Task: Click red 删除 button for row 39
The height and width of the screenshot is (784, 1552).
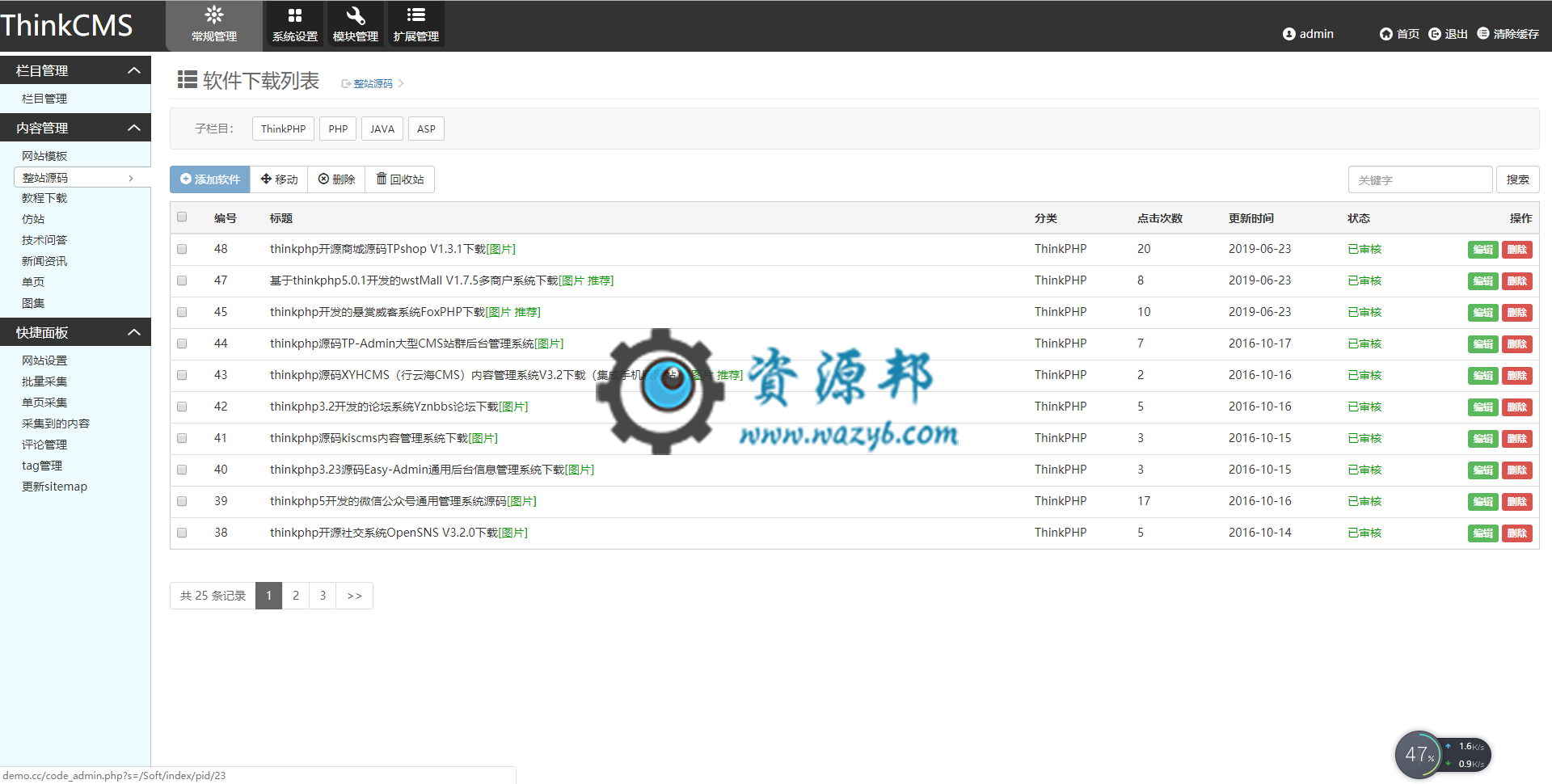Action: coord(1516,502)
